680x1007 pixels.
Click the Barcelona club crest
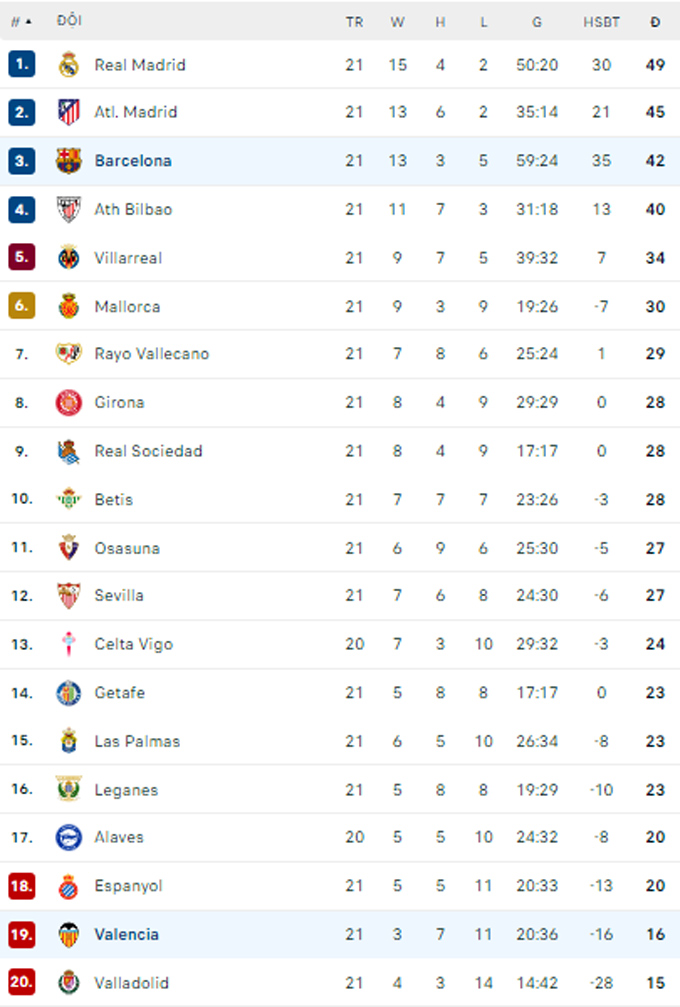[69, 161]
